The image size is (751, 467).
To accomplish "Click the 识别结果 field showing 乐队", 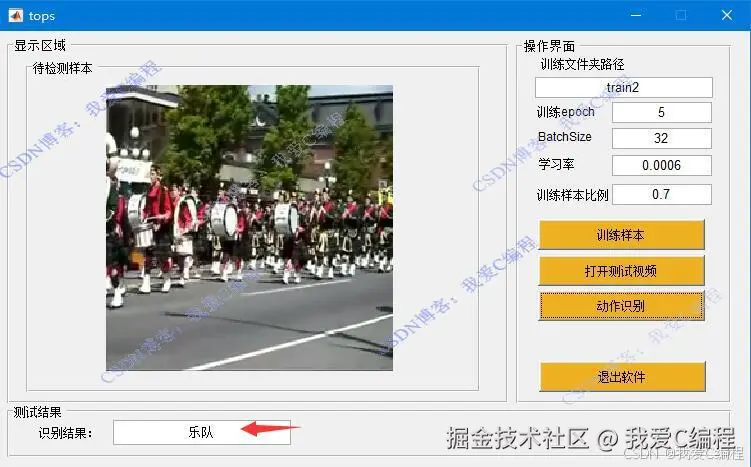I will [x=202, y=433].
